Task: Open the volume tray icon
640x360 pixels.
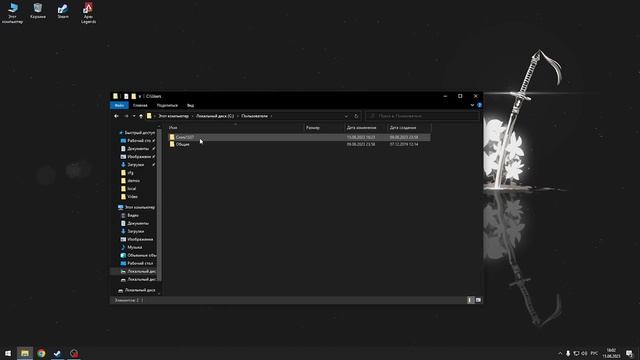Action: click(584, 353)
